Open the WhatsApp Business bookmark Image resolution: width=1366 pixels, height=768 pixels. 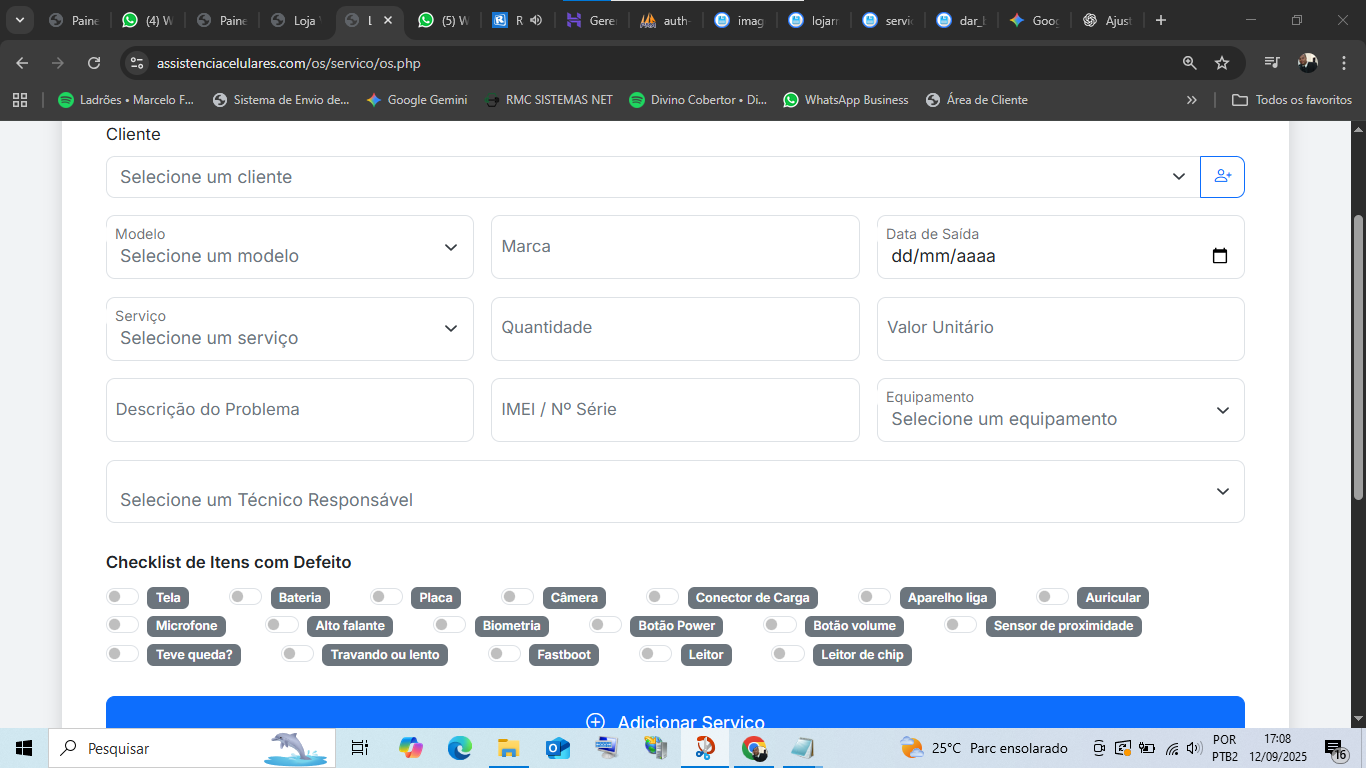(845, 100)
